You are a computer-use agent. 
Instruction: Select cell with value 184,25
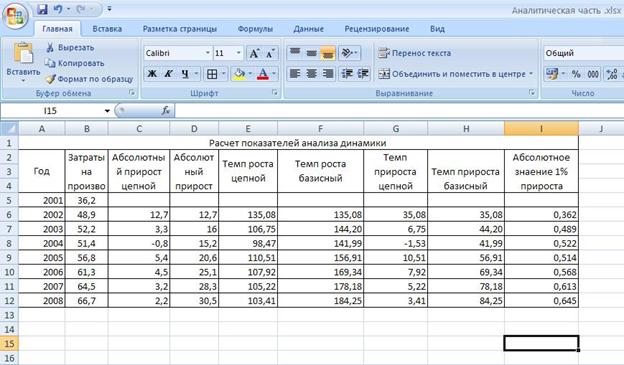(320, 301)
